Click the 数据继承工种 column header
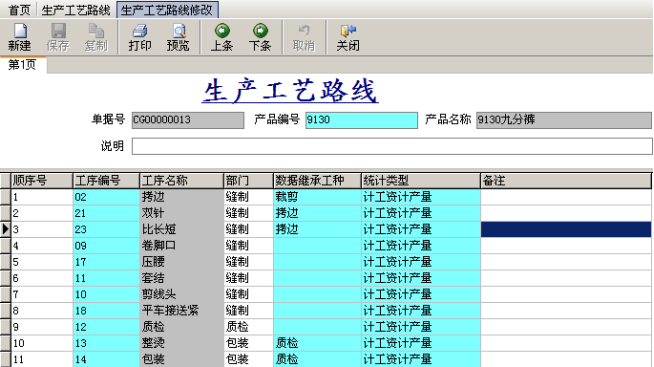Viewport: 654px width, 367px height. click(x=317, y=181)
